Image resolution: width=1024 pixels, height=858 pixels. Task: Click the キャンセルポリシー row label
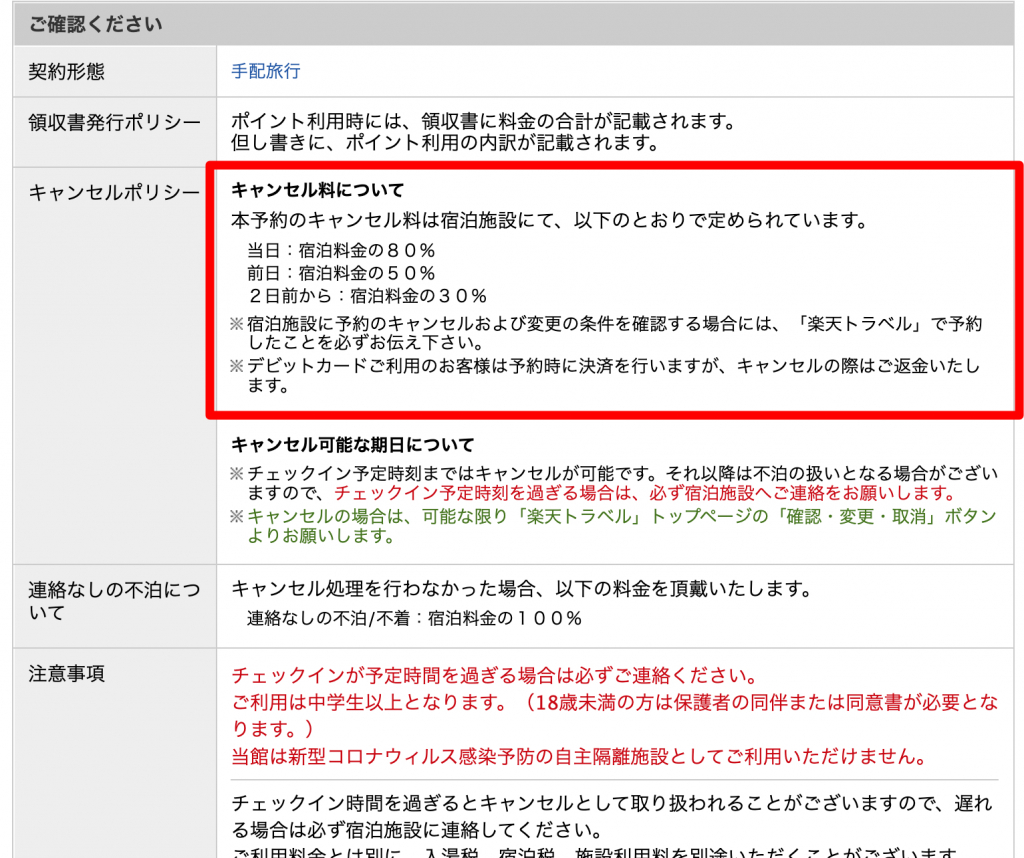(114, 192)
